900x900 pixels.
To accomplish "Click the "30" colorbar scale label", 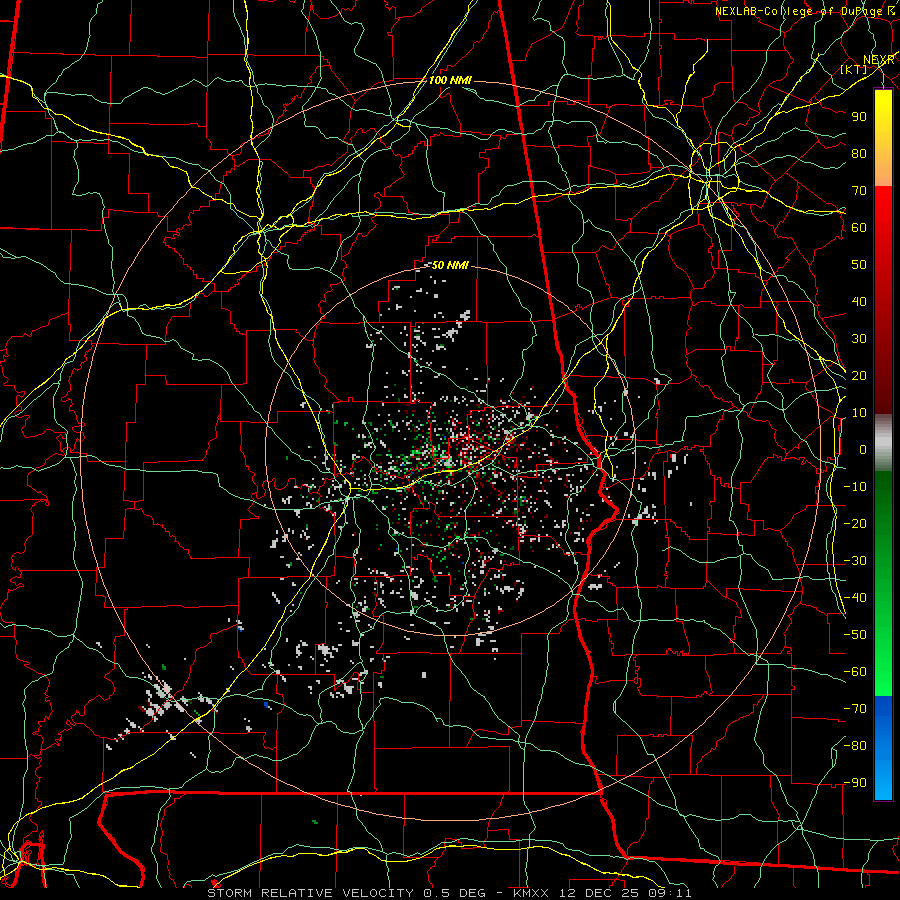I will pyautogui.click(x=859, y=339).
